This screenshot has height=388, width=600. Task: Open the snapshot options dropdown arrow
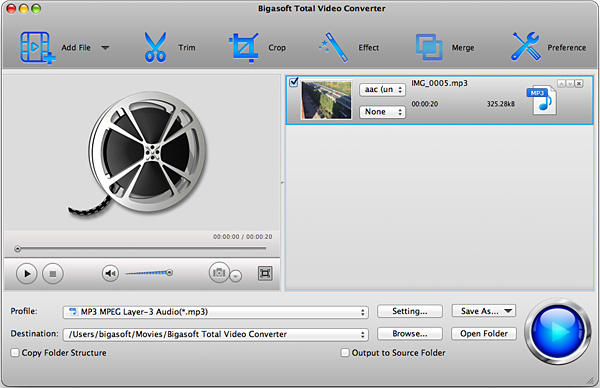pyautogui.click(x=236, y=276)
